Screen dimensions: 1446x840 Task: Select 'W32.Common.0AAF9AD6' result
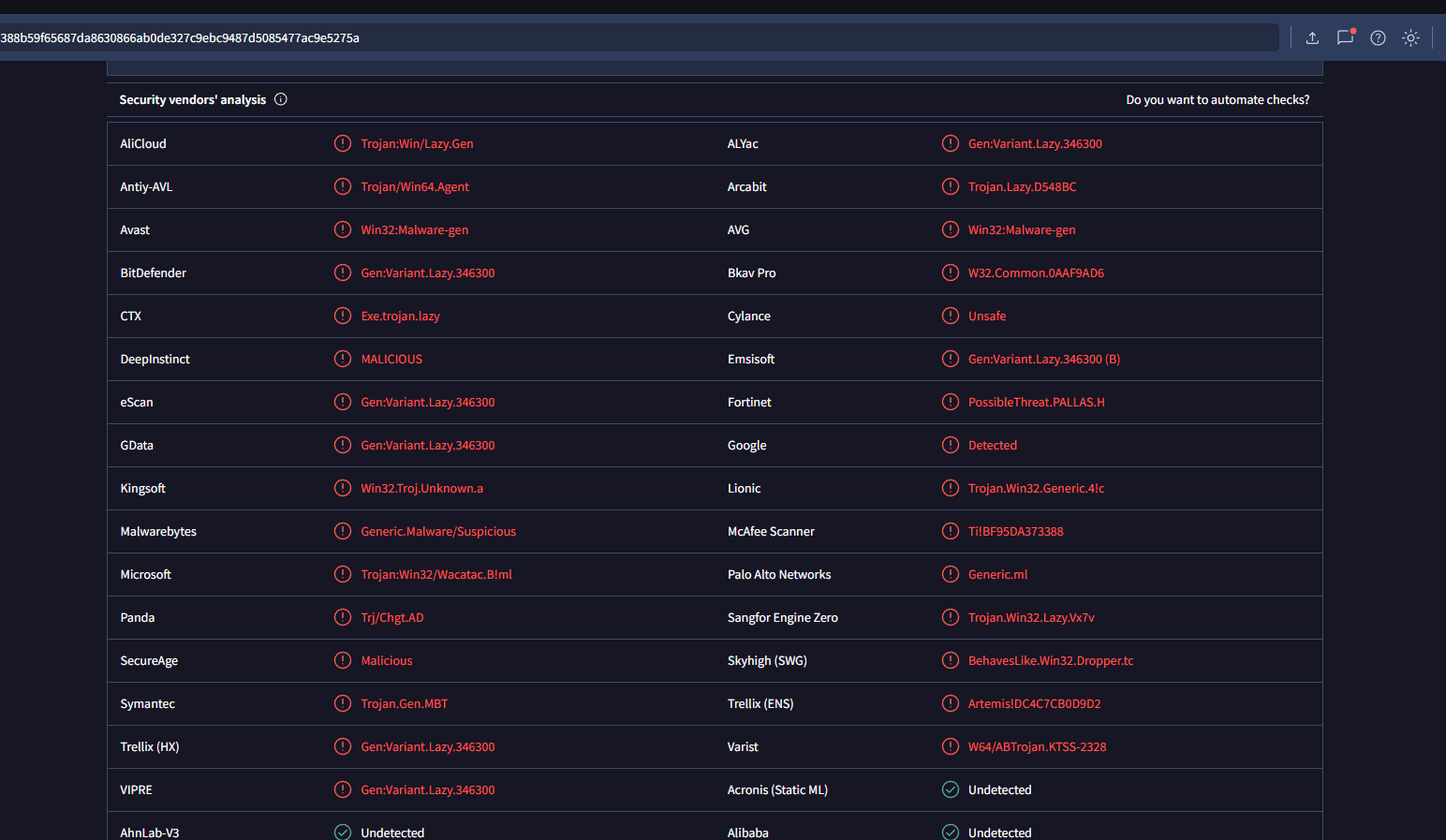(1036, 273)
